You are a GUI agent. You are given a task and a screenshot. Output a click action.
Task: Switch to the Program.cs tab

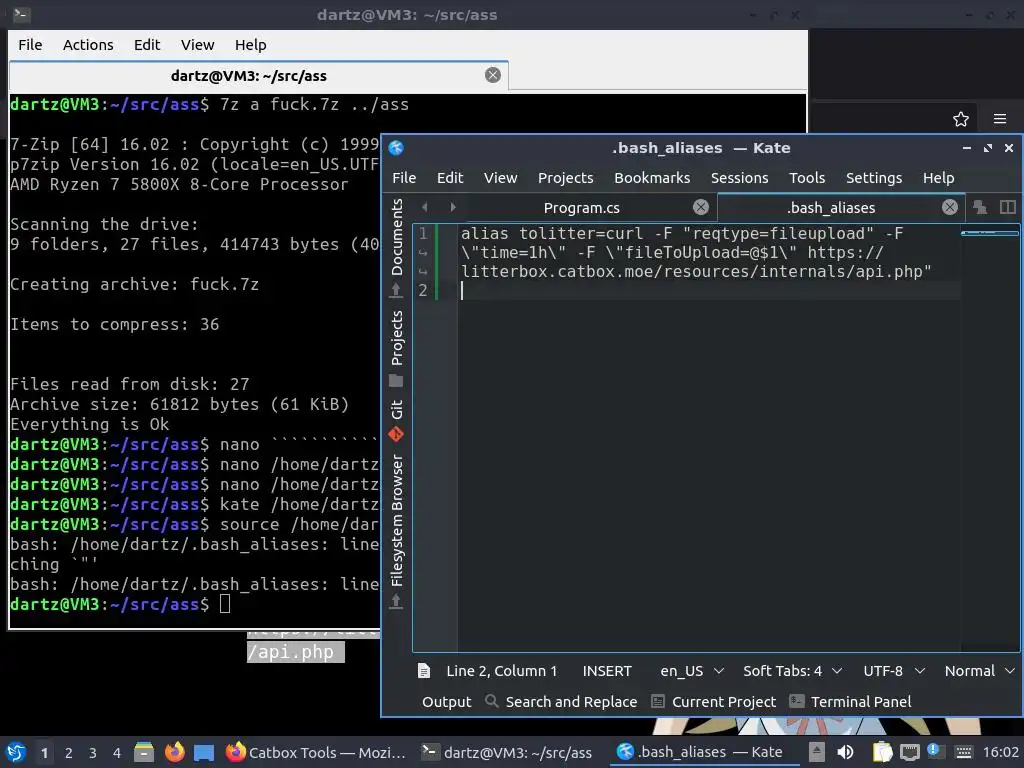pyautogui.click(x=581, y=207)
